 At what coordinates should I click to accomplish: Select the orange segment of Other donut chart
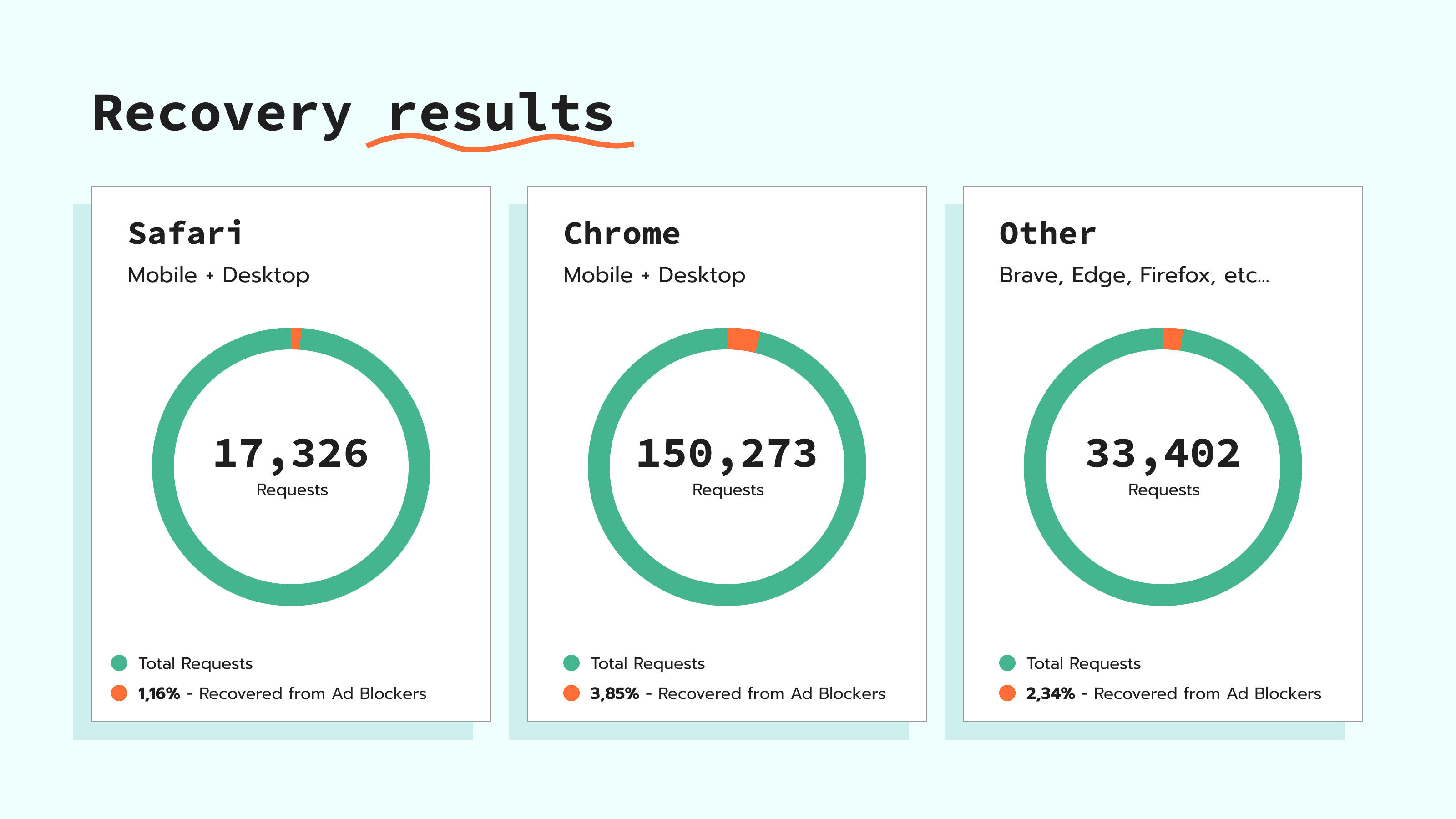pyautogui.click(x=1172, y=339)
